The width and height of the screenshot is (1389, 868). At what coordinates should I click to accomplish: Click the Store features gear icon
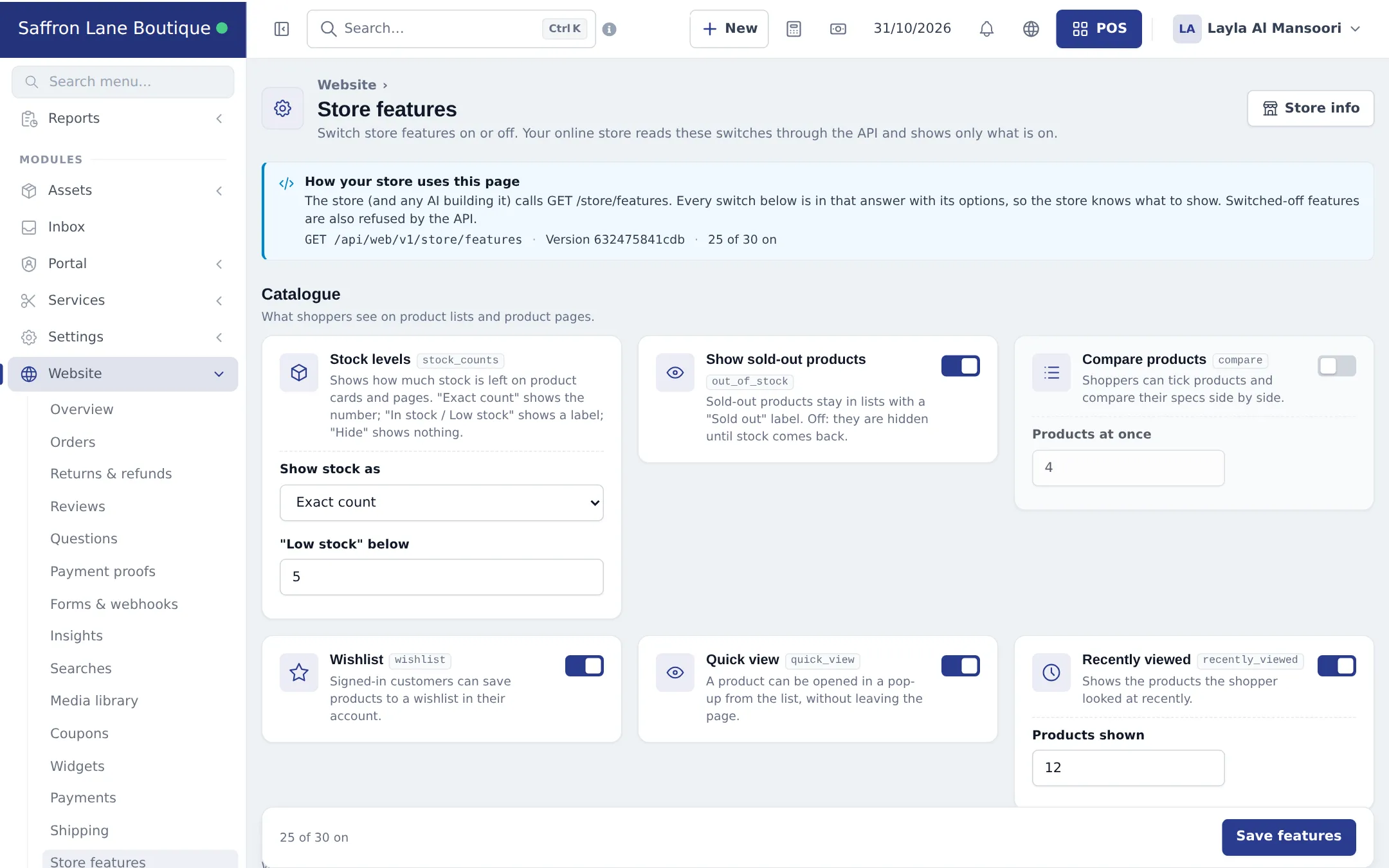(x=282, y=108)
